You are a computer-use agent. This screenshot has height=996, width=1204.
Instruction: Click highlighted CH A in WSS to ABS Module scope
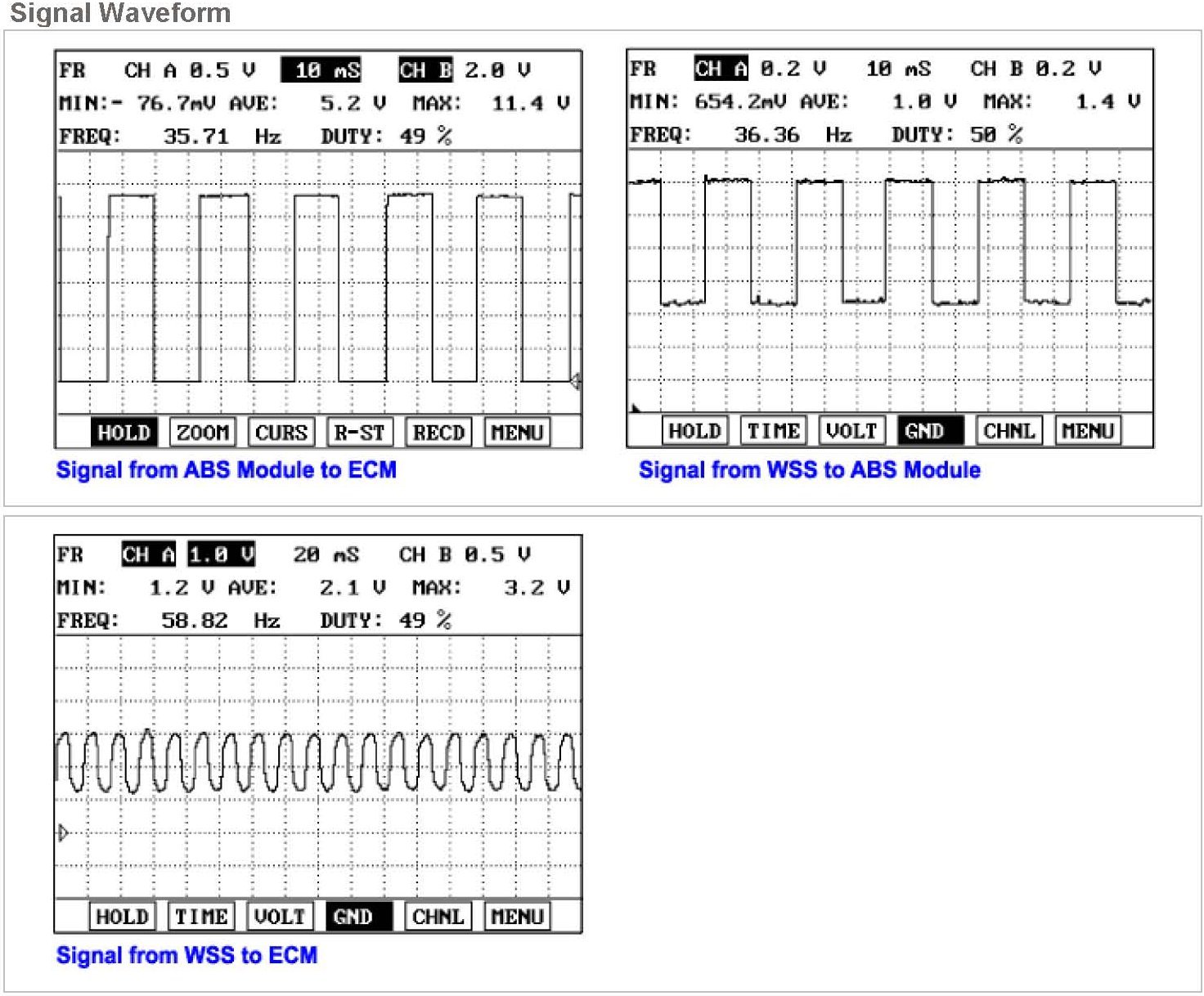721,69
